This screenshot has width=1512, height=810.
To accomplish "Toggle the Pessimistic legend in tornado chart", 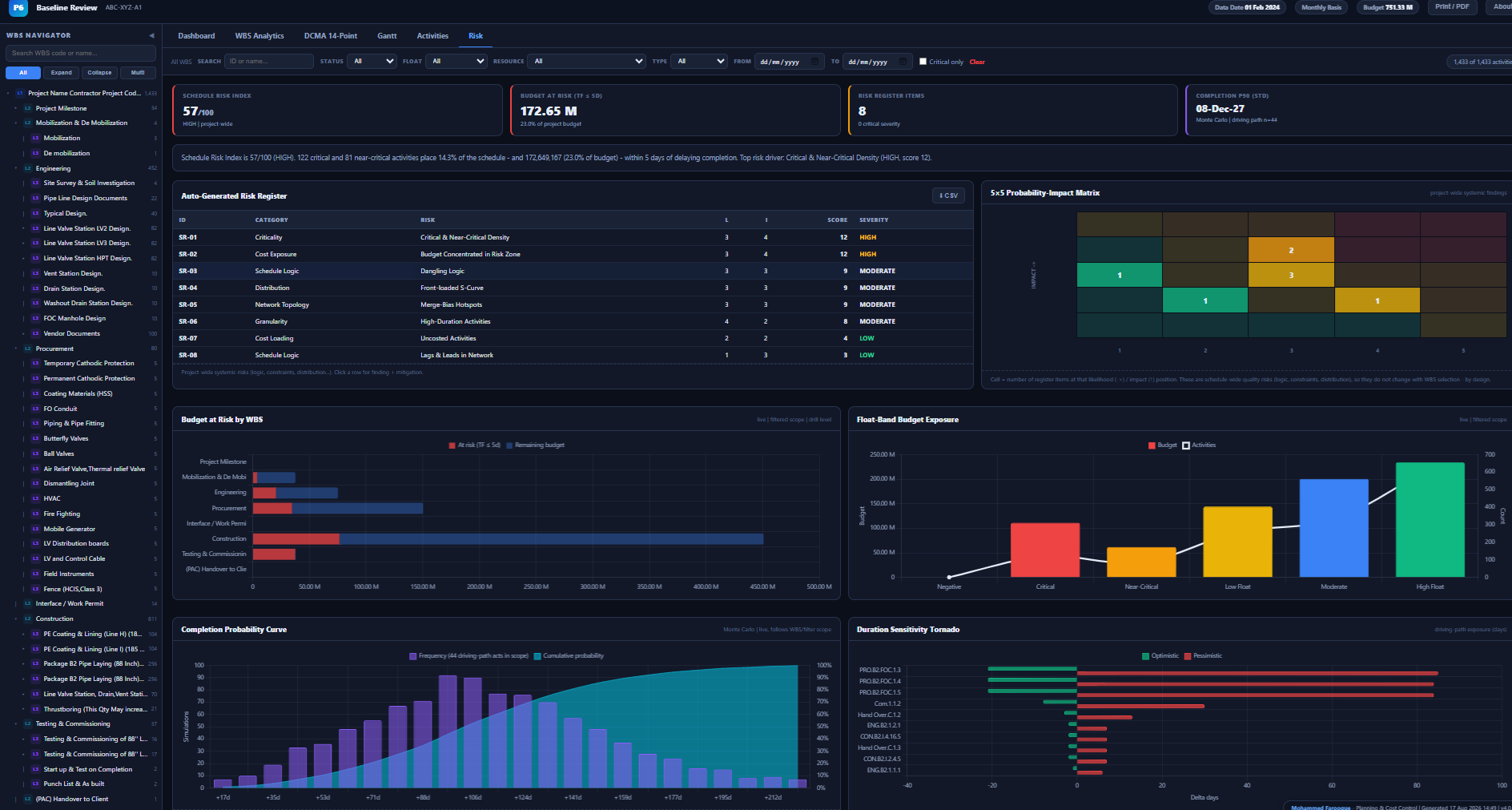I will (x=1203, y=655).
